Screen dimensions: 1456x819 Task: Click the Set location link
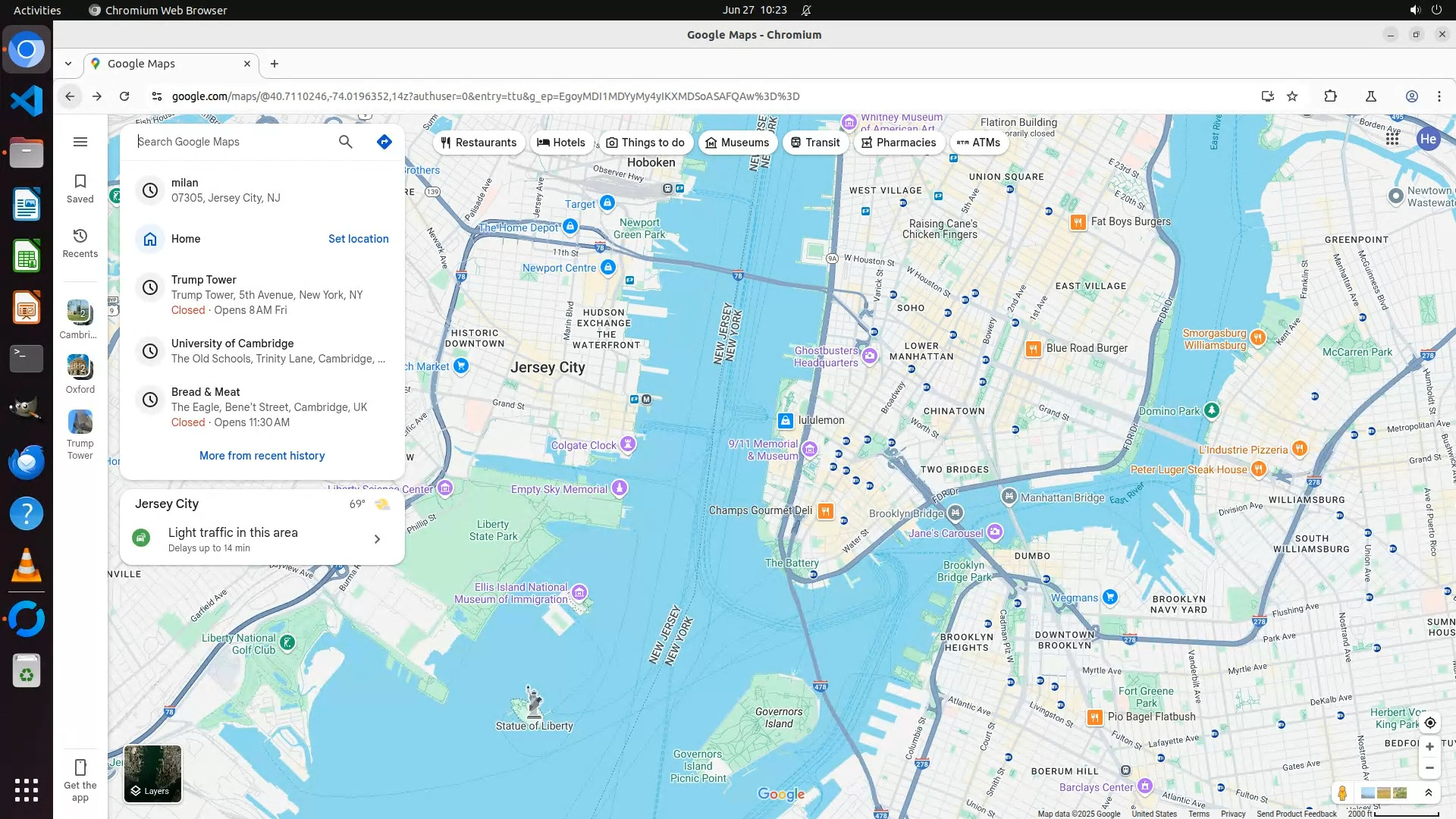click(x=358, y=239)
